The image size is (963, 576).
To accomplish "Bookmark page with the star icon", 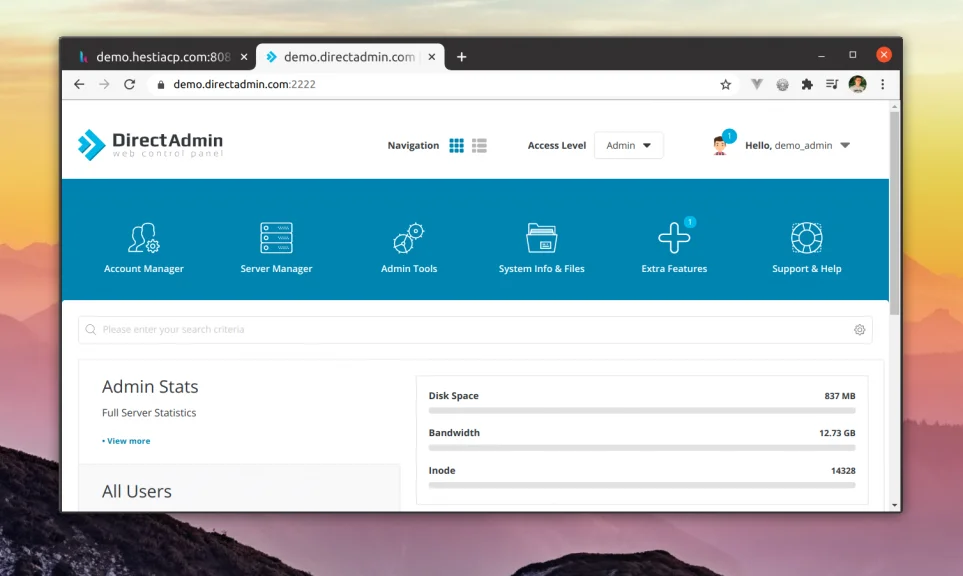I will point(725,85).
